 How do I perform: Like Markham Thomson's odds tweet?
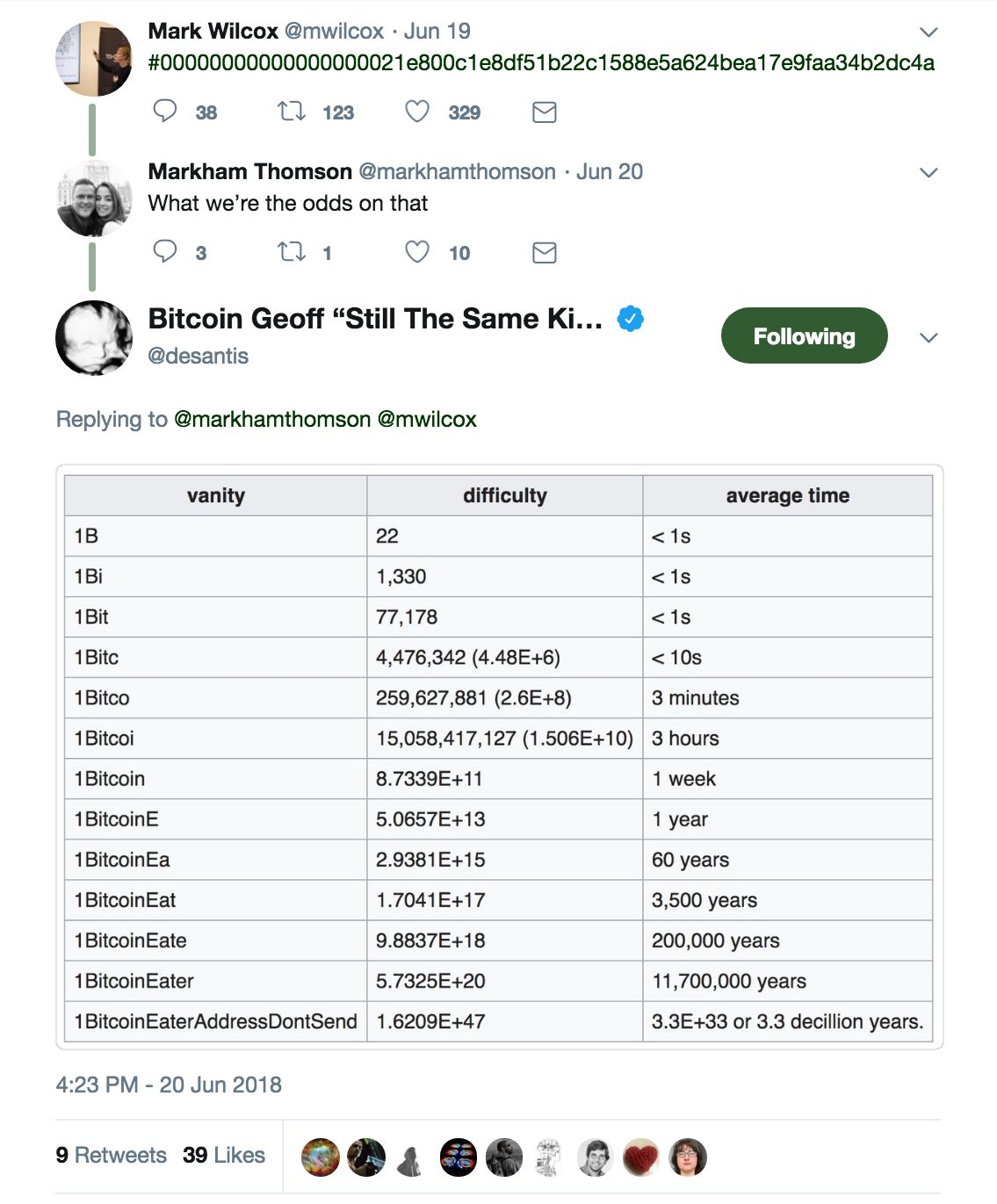pyautogui.click(x=417, y=252)
